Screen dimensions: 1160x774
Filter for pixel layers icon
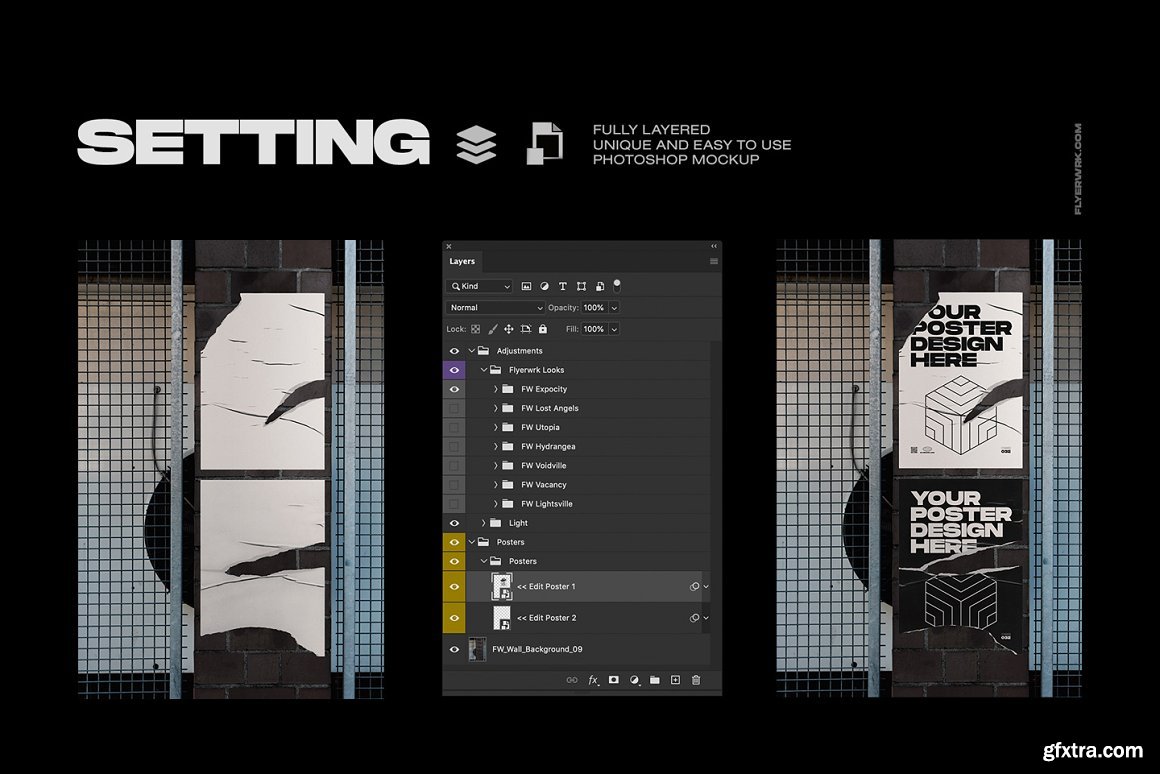[526, 287]
